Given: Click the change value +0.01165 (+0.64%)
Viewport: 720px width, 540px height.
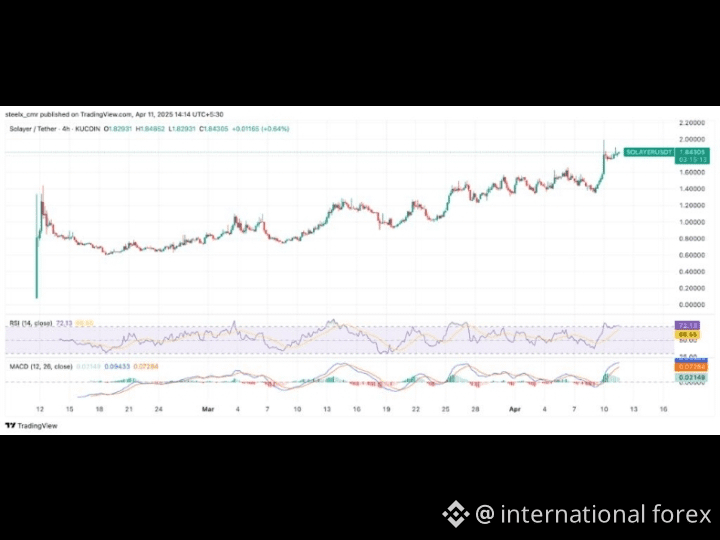Looking at the screenshot, I should pyautogui.click(x=260, y=129).
